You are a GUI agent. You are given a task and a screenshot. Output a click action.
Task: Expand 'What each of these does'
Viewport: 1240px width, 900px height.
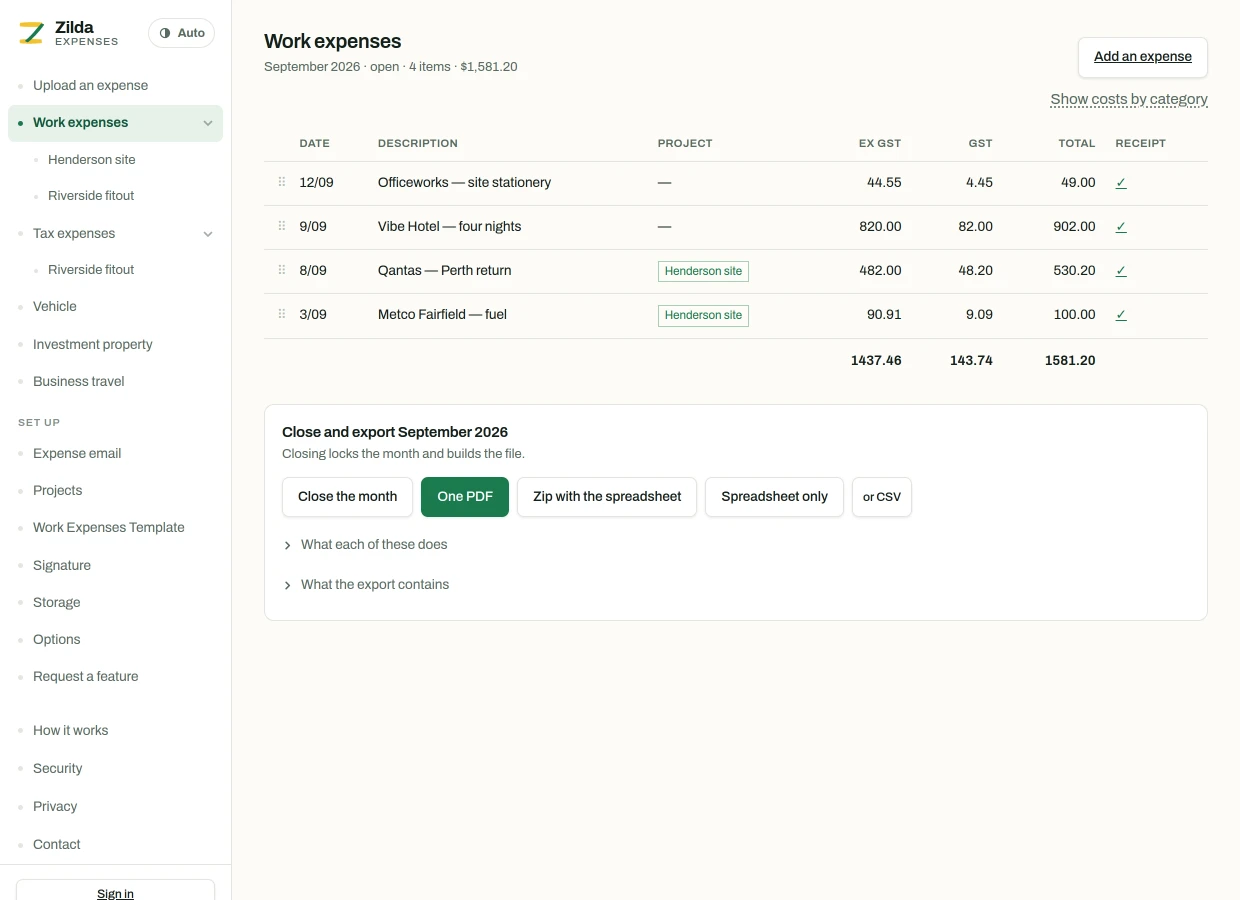pos(365,545)
